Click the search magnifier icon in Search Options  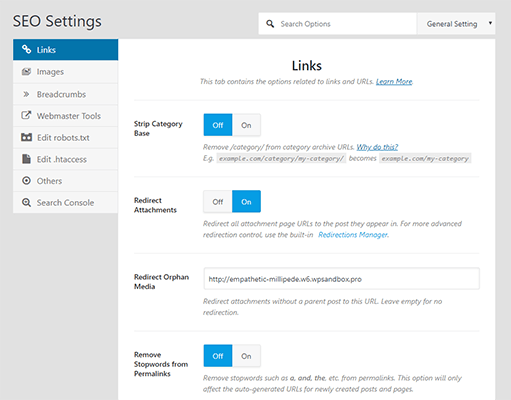[270, 24]
